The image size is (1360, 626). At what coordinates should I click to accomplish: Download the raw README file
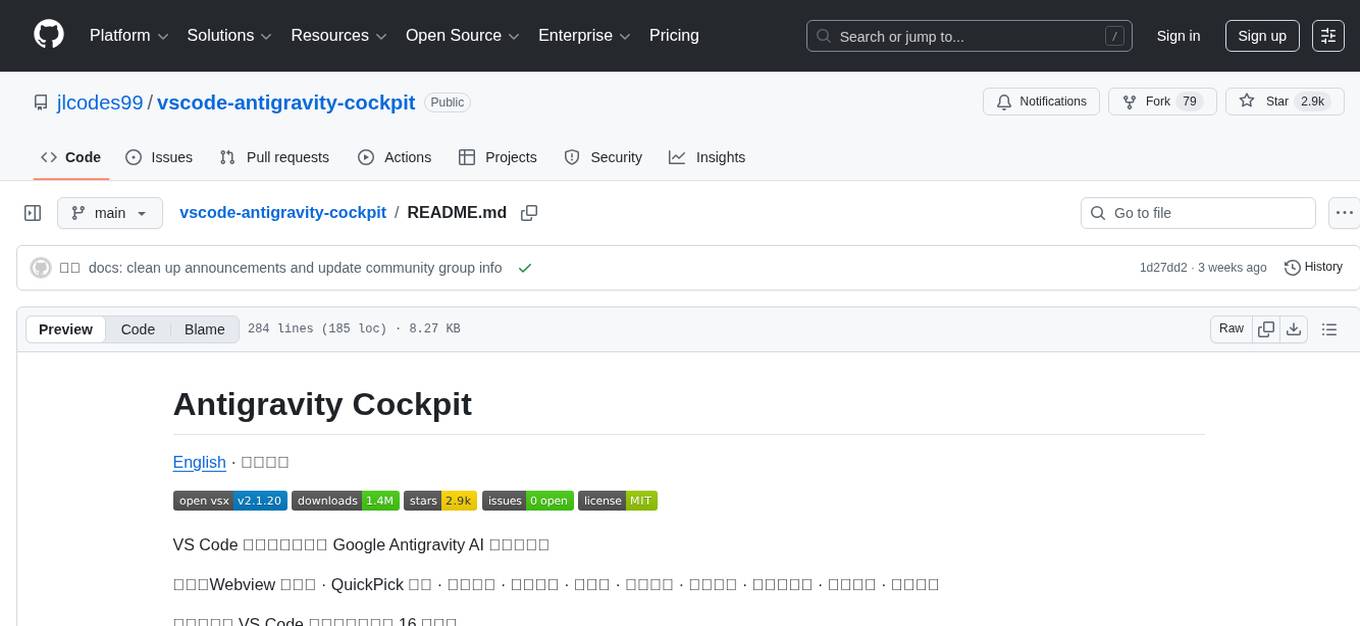click(x=1294, y=328)
